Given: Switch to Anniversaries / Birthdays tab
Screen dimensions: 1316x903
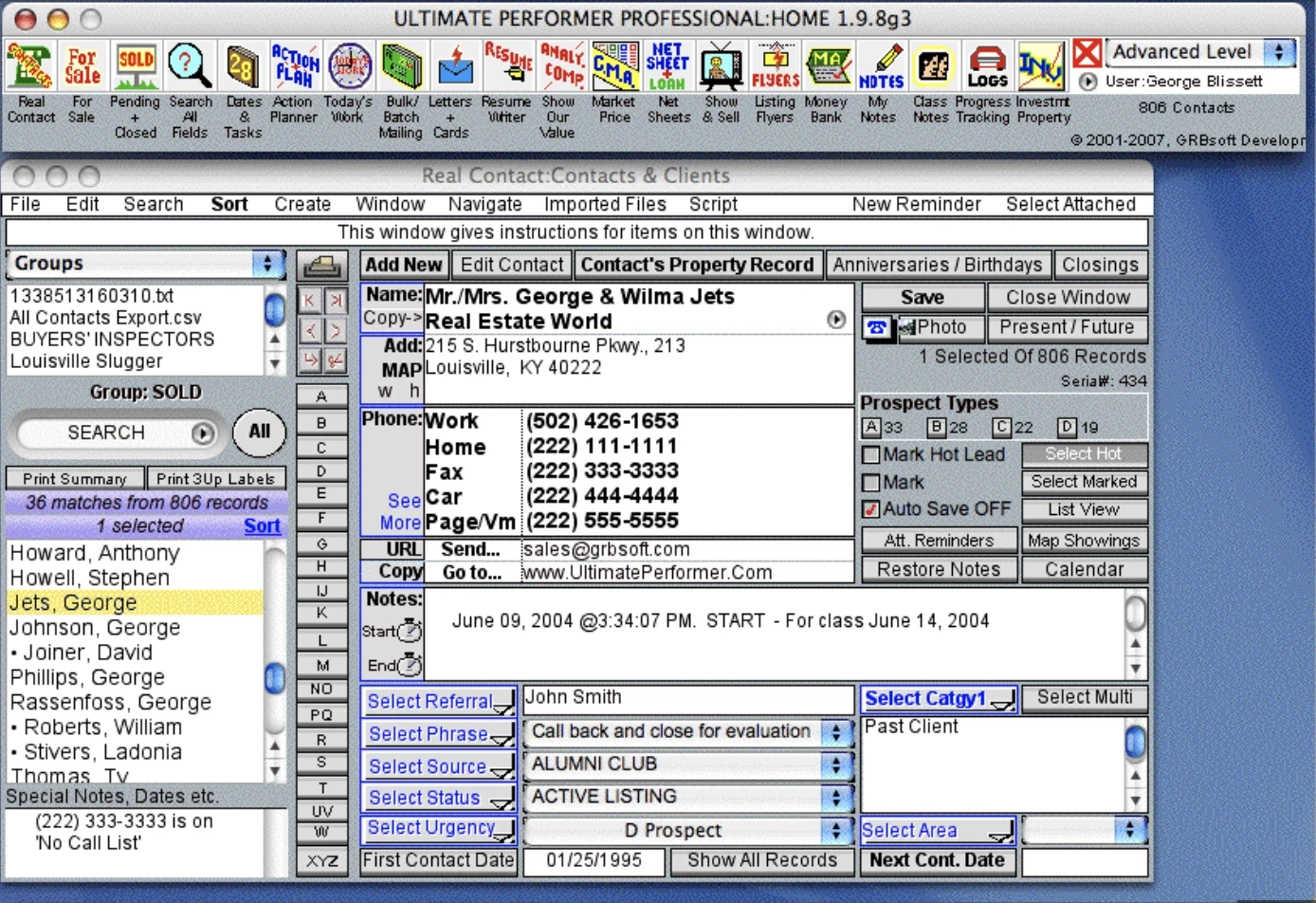Looking at the screenshot, I should pos(937,265).
